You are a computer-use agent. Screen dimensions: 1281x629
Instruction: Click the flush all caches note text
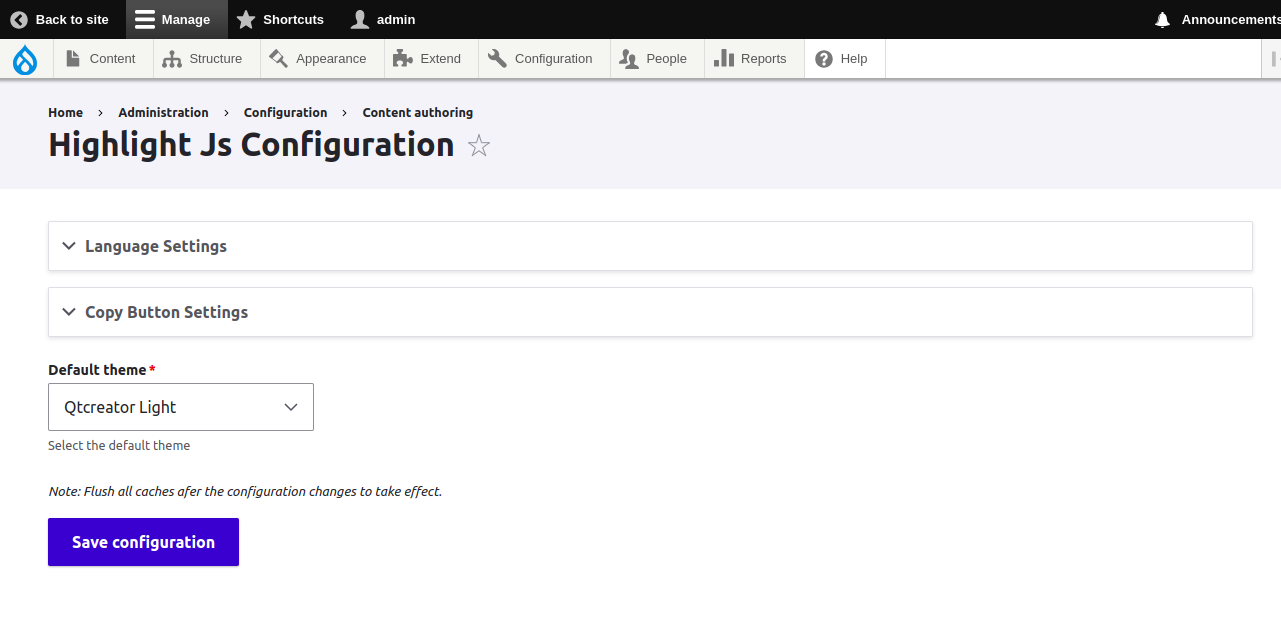tap(245, 492)
